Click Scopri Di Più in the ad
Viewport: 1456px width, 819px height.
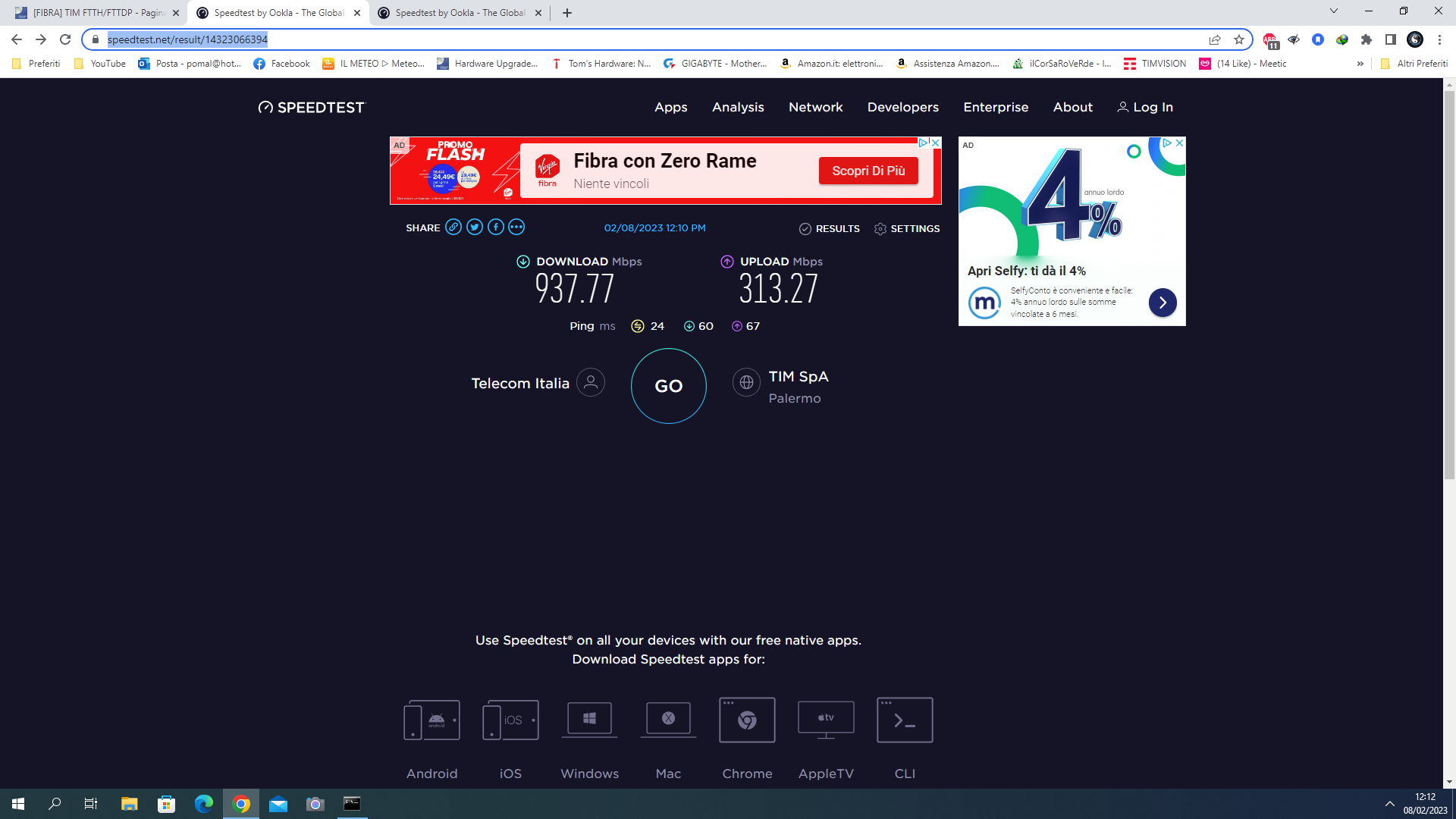coord(868,171)
